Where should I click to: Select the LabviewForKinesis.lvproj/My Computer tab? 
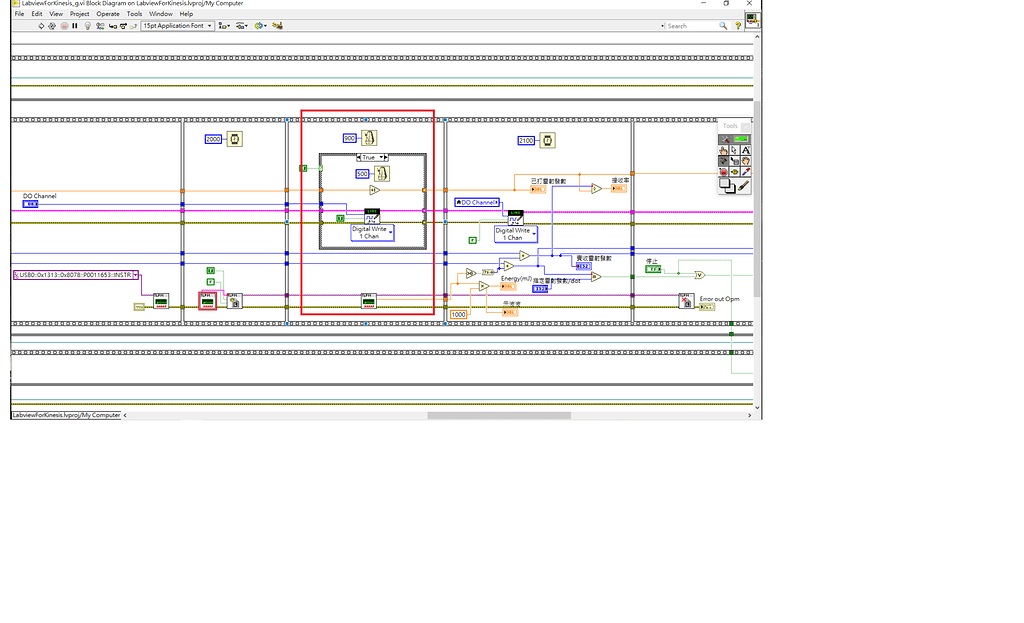point(64,414)
